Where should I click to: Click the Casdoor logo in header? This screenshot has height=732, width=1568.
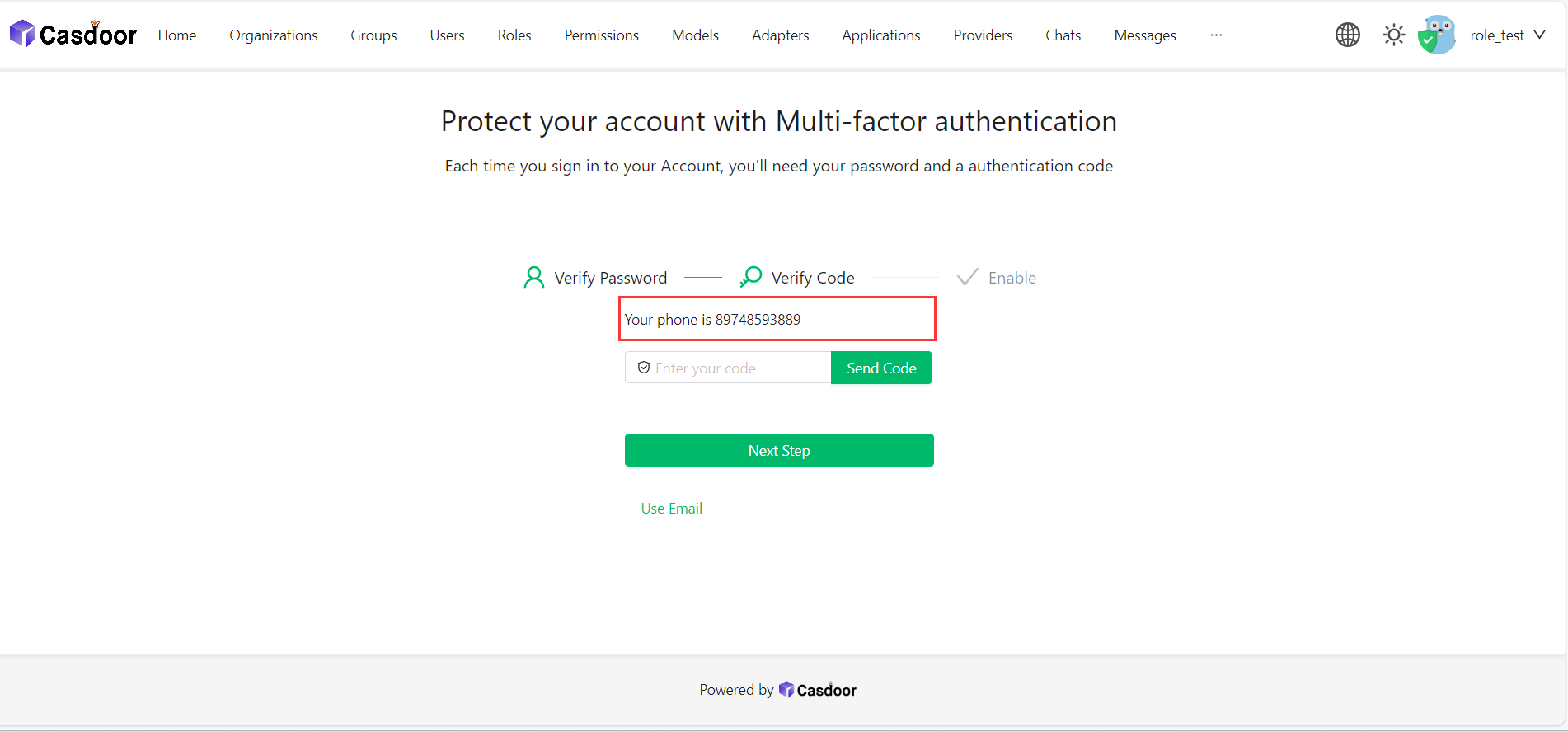(73, 35)
